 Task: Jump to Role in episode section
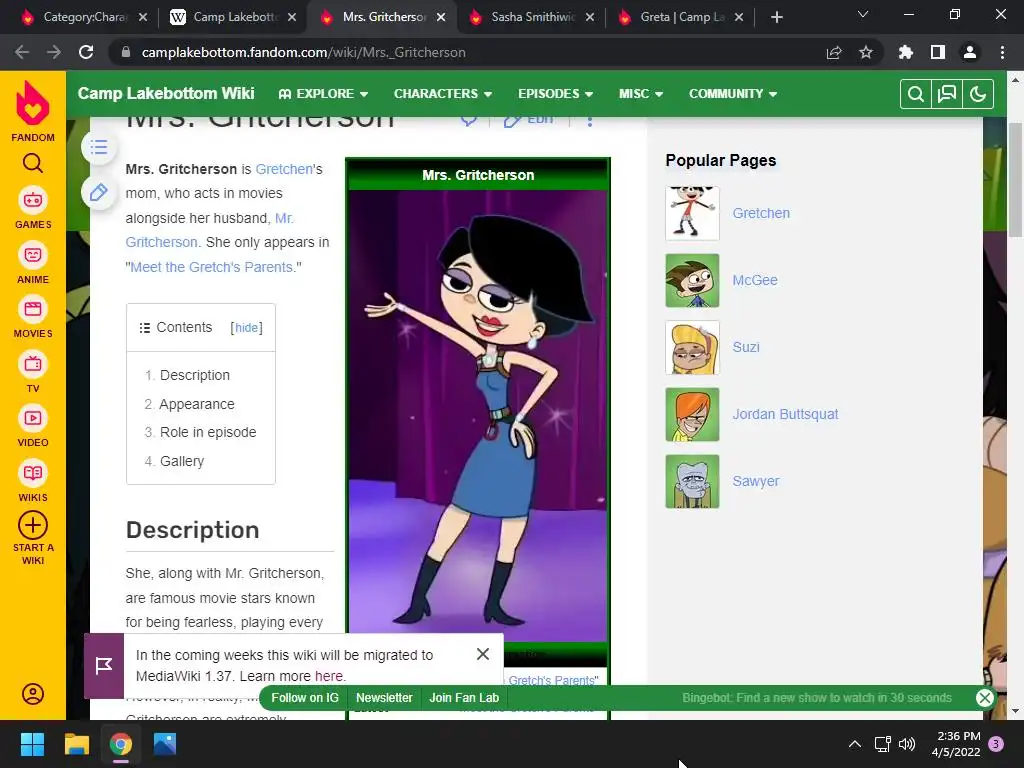[208, 432]
